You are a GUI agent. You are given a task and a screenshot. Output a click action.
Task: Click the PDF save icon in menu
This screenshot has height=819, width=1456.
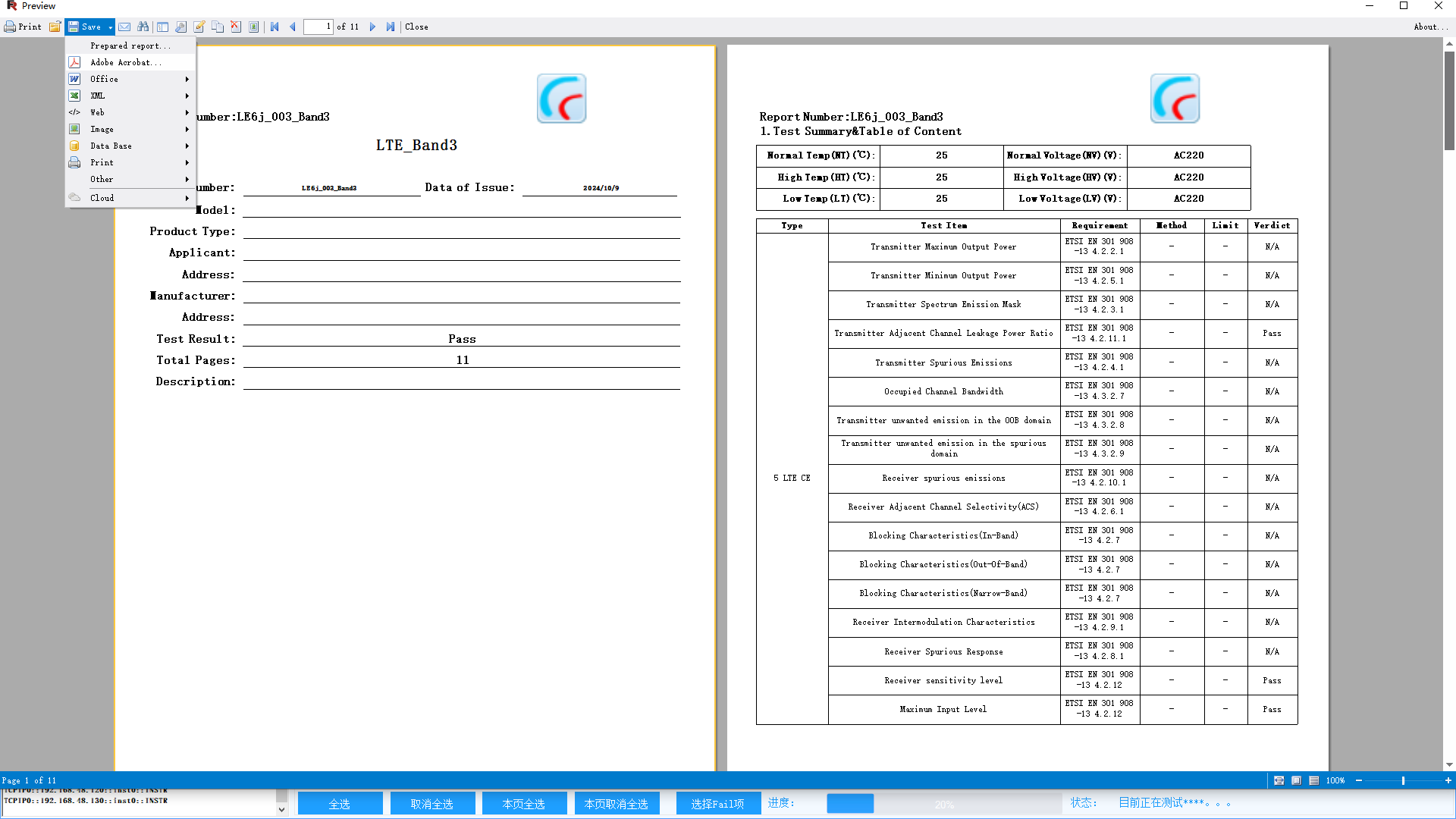tap(76, 62)
